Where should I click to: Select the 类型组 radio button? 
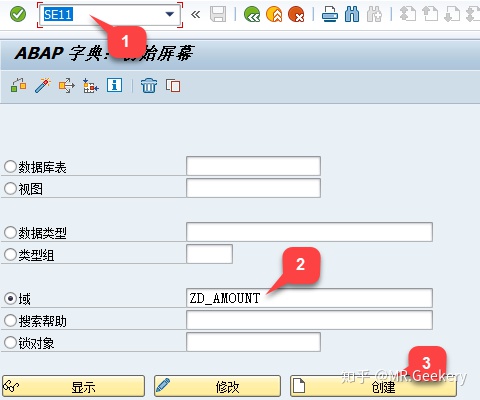10,255
